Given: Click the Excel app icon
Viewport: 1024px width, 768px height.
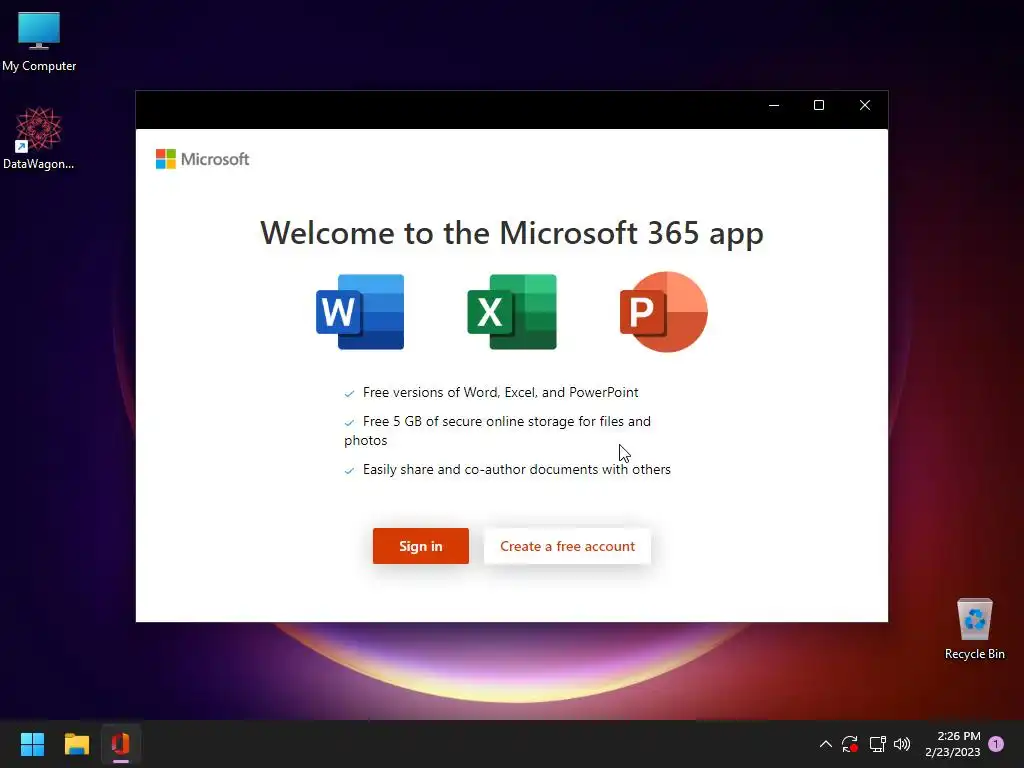Looking at the screenshot, I should 512,312.
